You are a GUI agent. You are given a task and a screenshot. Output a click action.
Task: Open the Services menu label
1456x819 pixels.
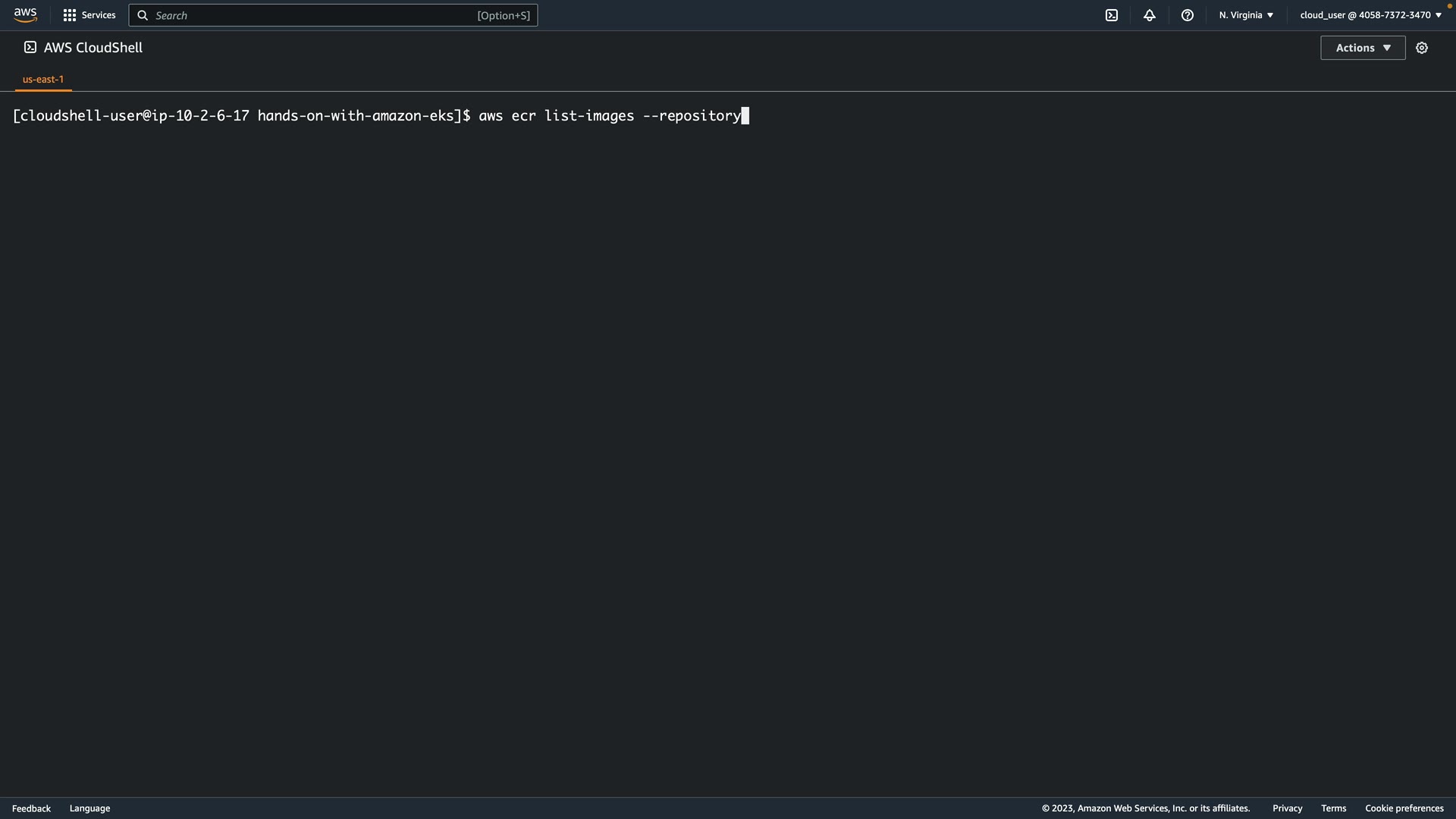99,15
